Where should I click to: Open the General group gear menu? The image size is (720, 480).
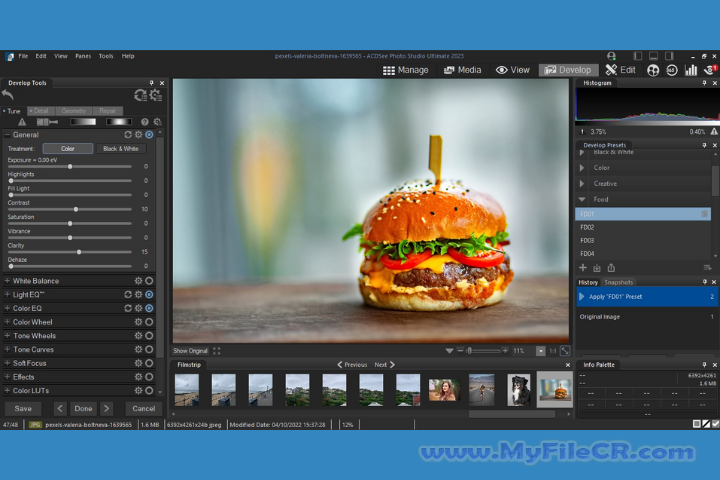point(138,135)
